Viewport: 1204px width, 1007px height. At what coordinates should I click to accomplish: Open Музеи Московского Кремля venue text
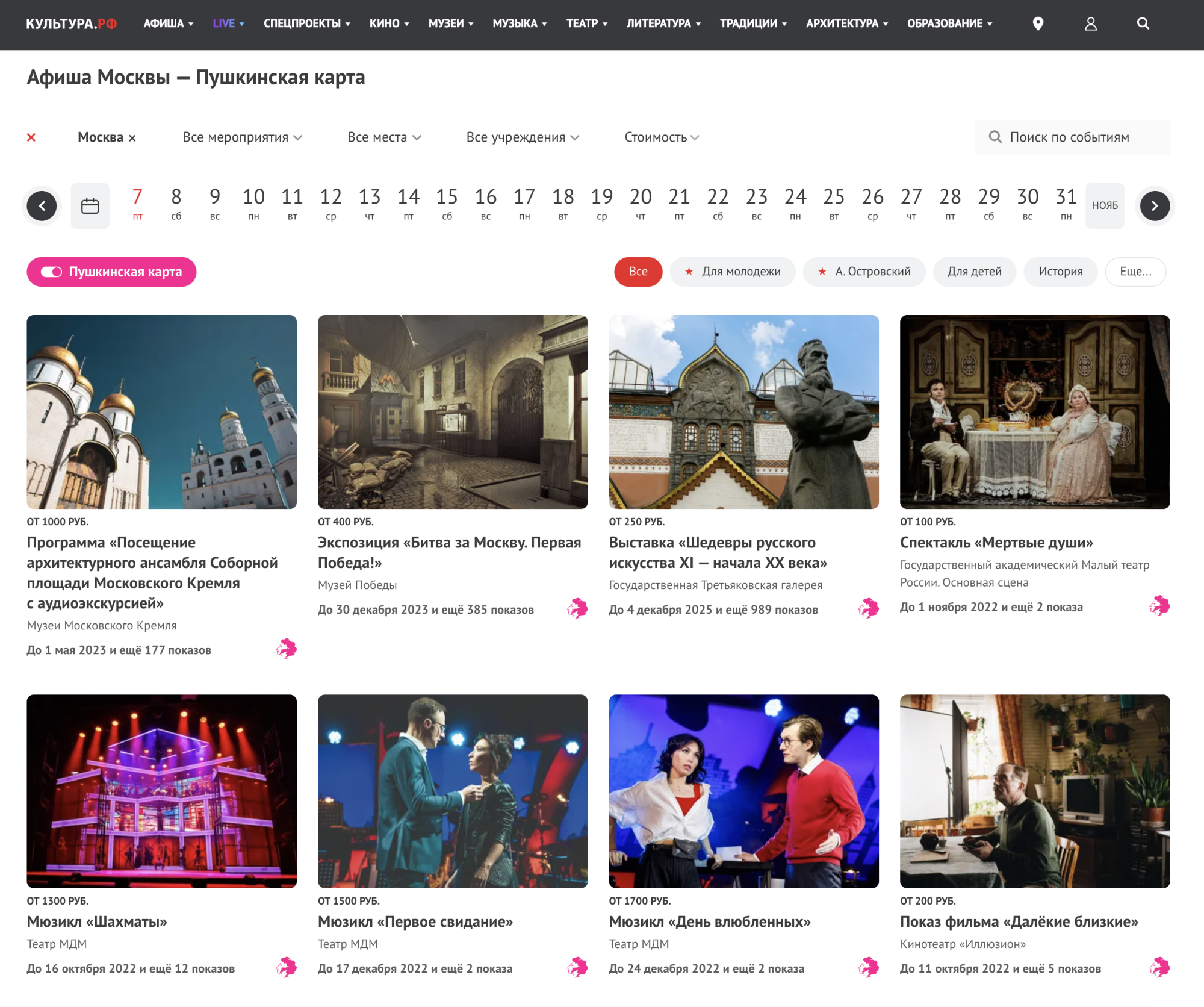(102, 625)
